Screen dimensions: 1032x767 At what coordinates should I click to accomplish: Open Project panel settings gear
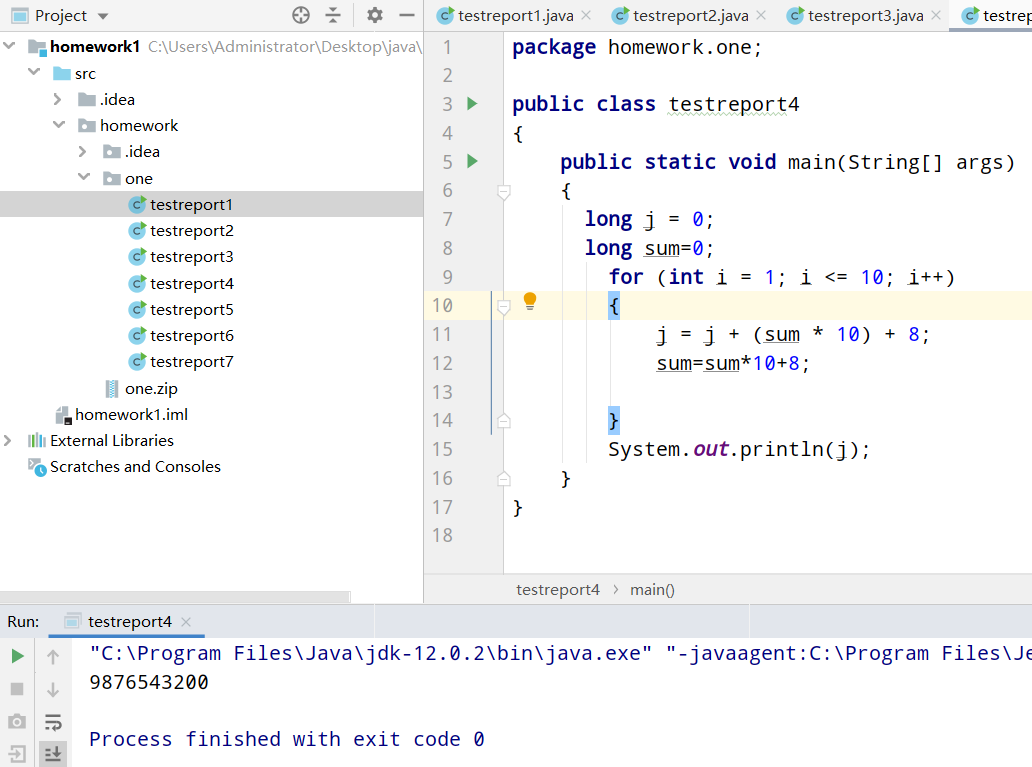pyautogui.click(x=374, y=15)
